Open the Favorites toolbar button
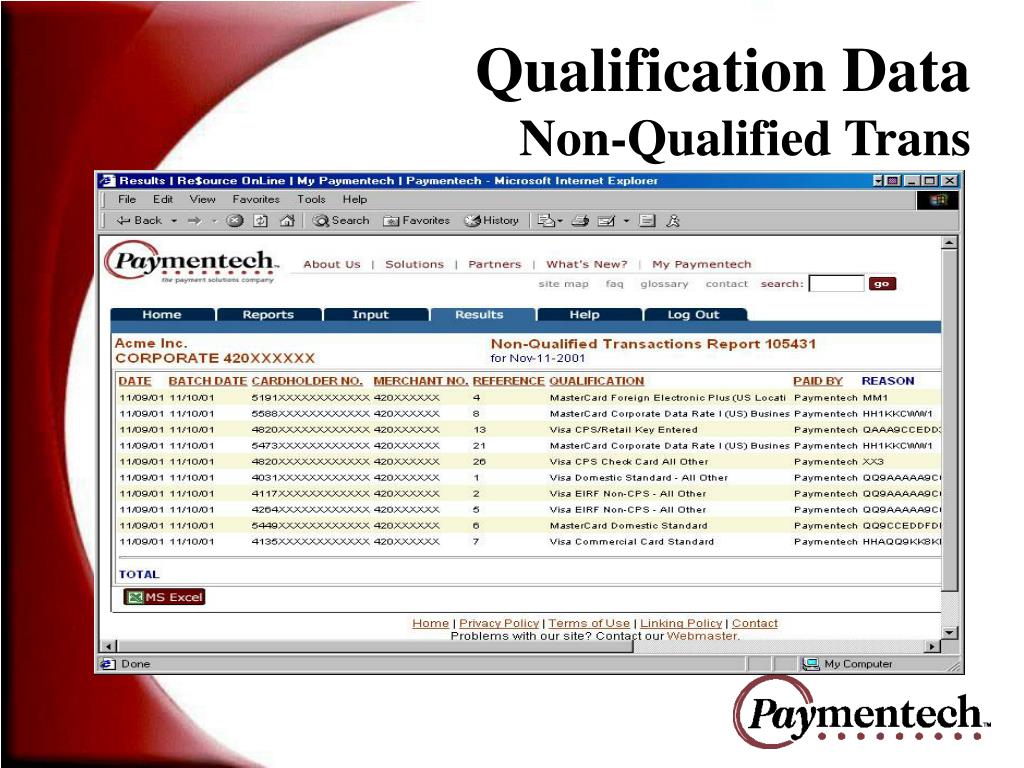This screenshot has height=768, width=1024. pyautogui.click(x=417, y=221)
